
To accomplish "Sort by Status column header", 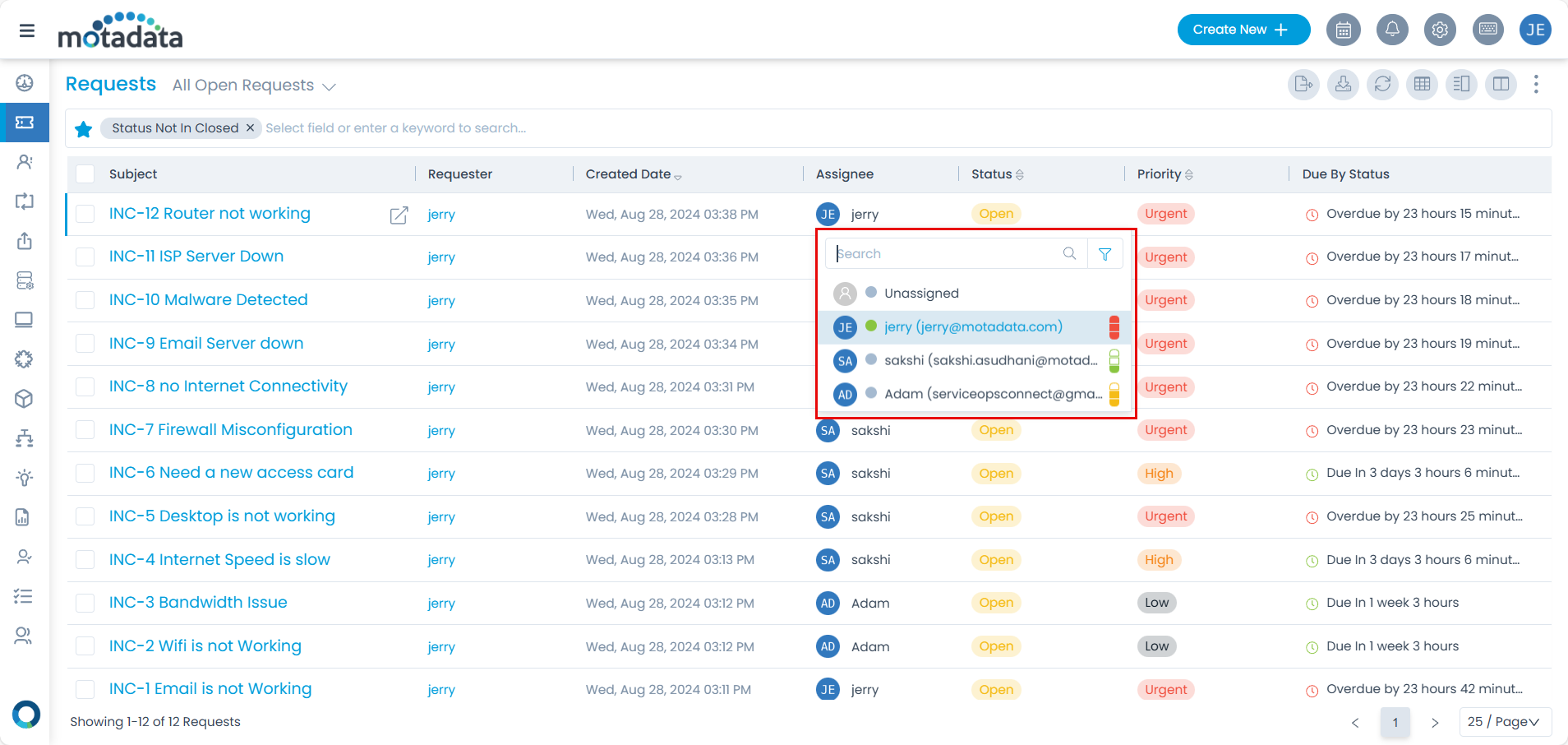I will pyautogui.click(x=997, y=174).
